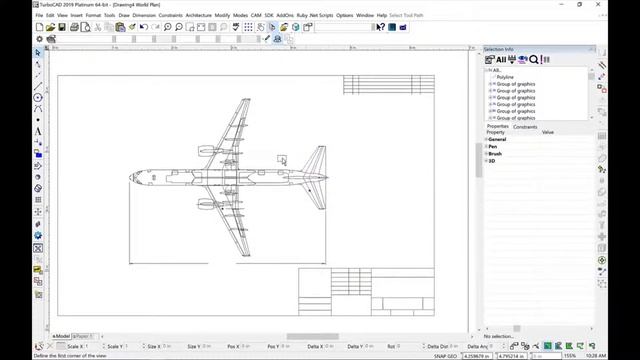Click the Value column header
Viewport: 640px width, 360px height.
[x=548, y=133]
